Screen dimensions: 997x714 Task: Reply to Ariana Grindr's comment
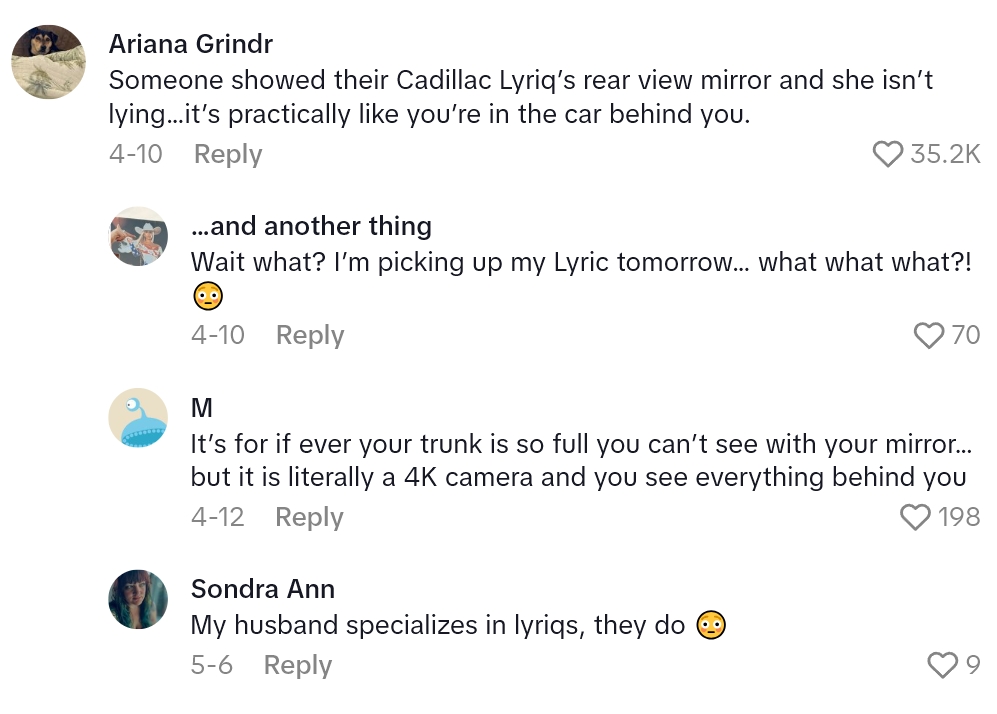point(228,154)
